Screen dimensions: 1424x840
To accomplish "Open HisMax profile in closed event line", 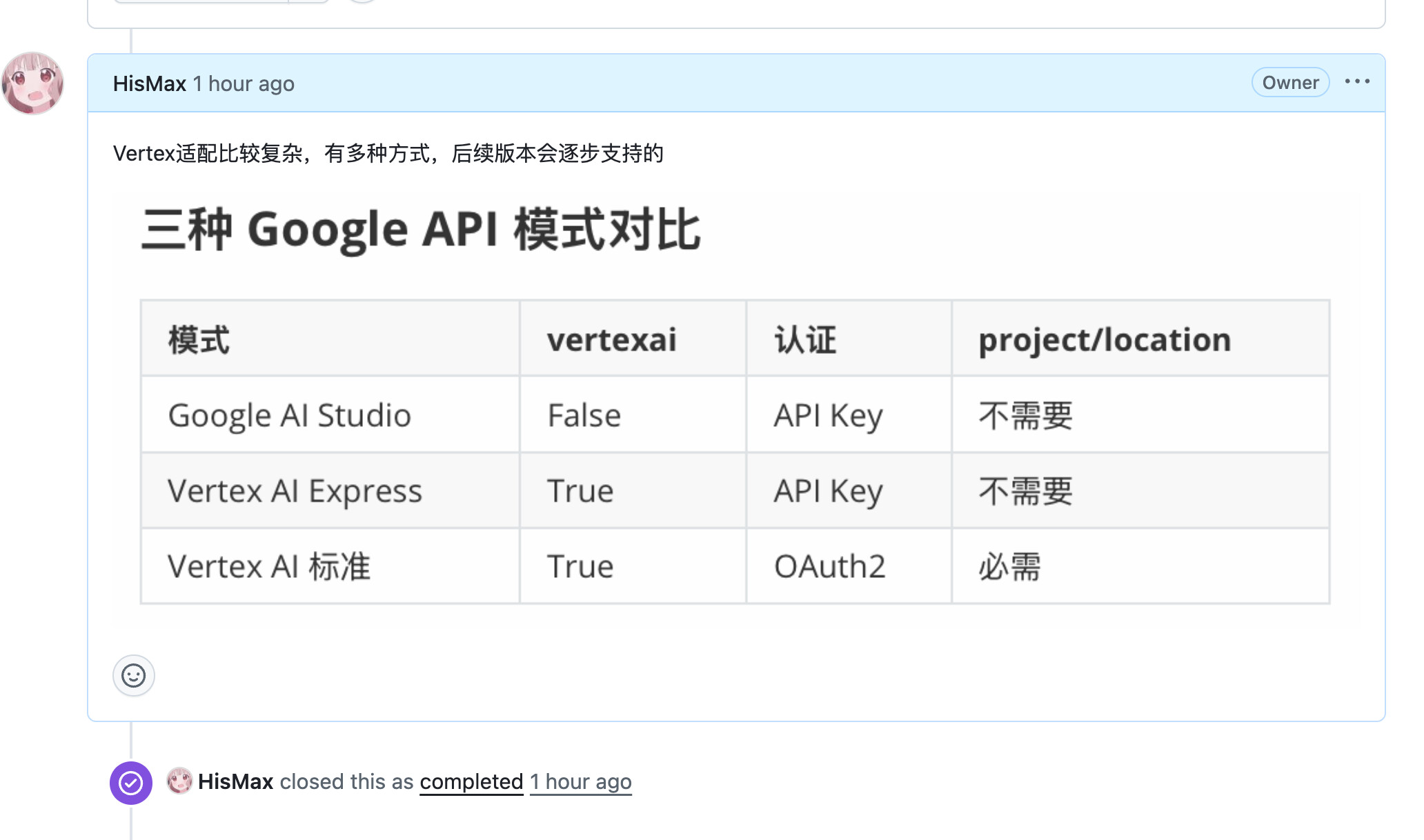I will (x=236, y=781).
